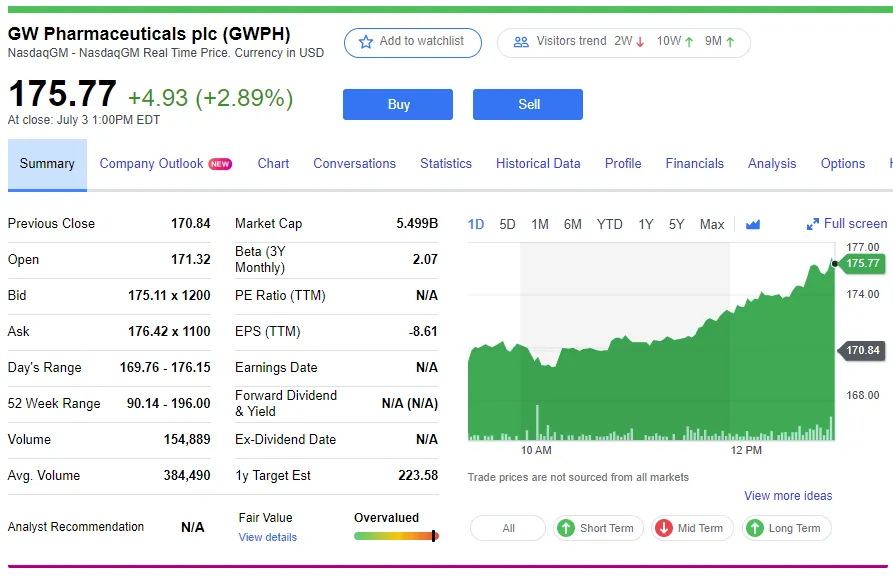893x577 pixels.
Task: Click the Market Cap value 5.499B
Action: (x=417, y=223)
